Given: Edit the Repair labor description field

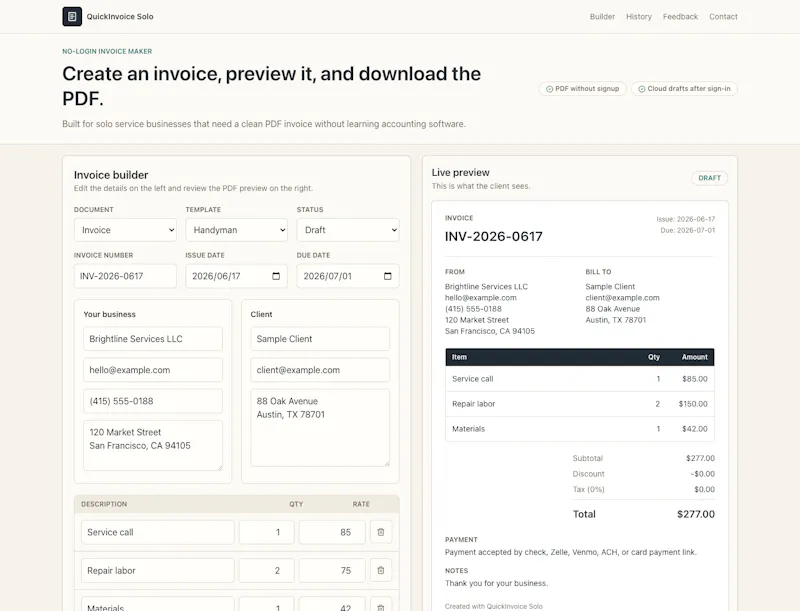Looking at the screenshot, I should [158, 570].
